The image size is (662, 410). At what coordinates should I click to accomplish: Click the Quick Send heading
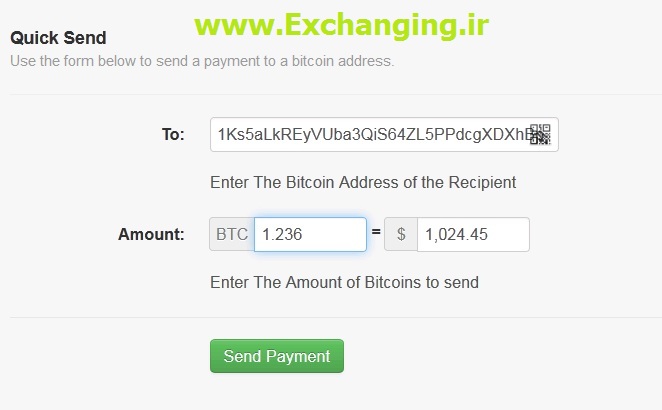pos(58,38)
